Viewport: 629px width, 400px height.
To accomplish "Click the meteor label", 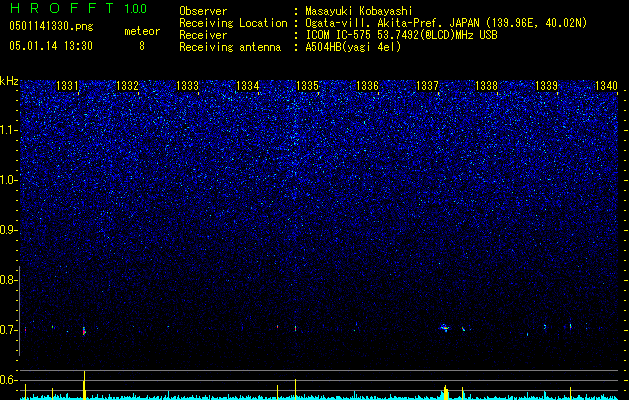I will pyautogui.click(x=142, y=31).
